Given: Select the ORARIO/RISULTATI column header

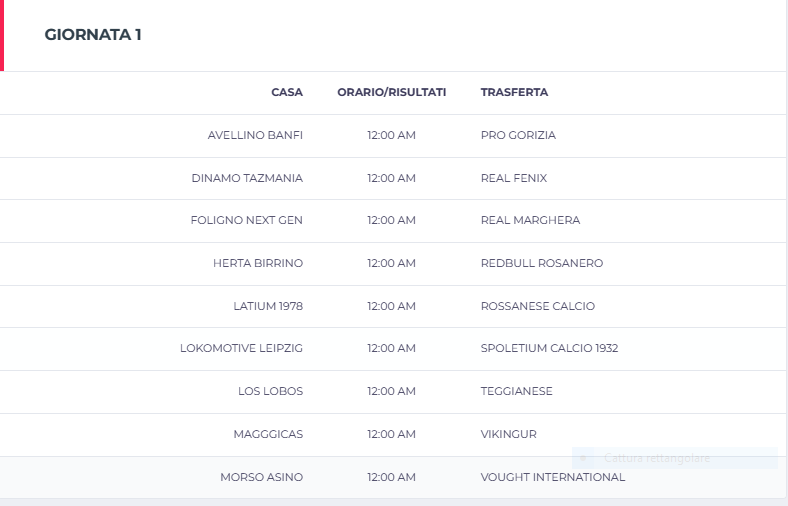Looking at the screenshot, I should coord(391,92).
